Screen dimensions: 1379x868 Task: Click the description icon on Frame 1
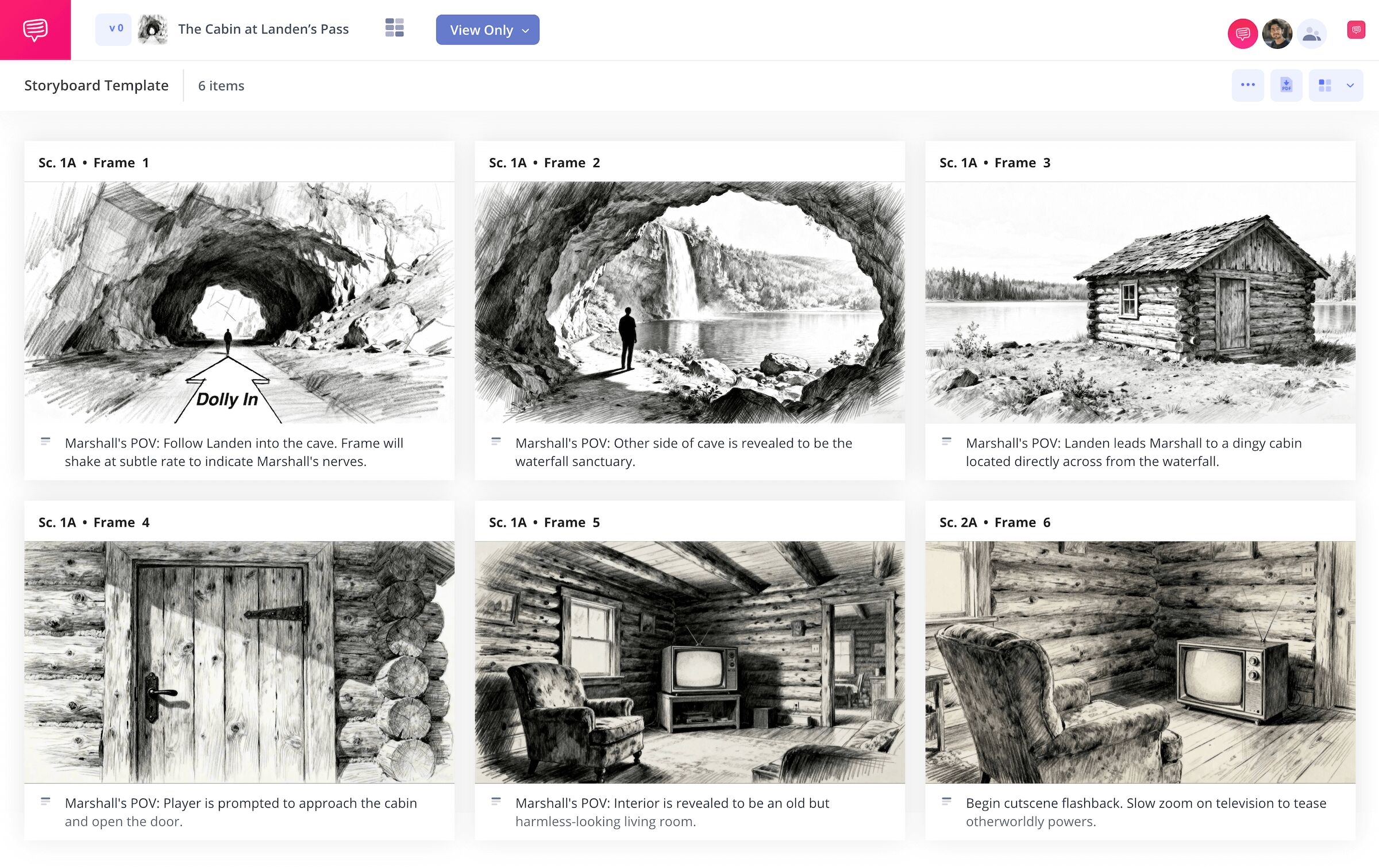tap(46, 441)
